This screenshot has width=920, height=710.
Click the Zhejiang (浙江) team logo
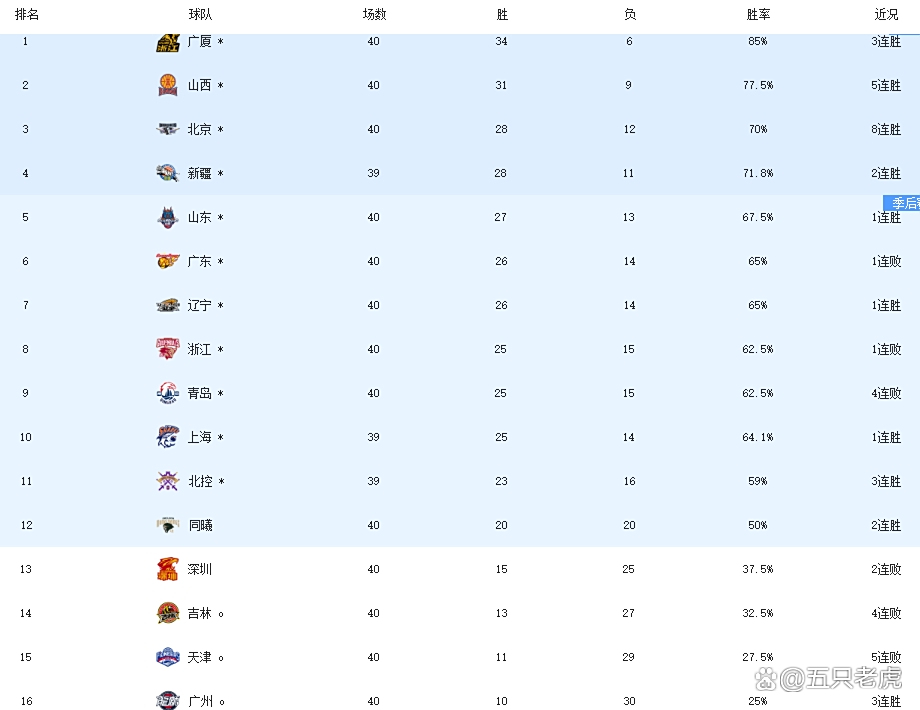tap(167, 350)
